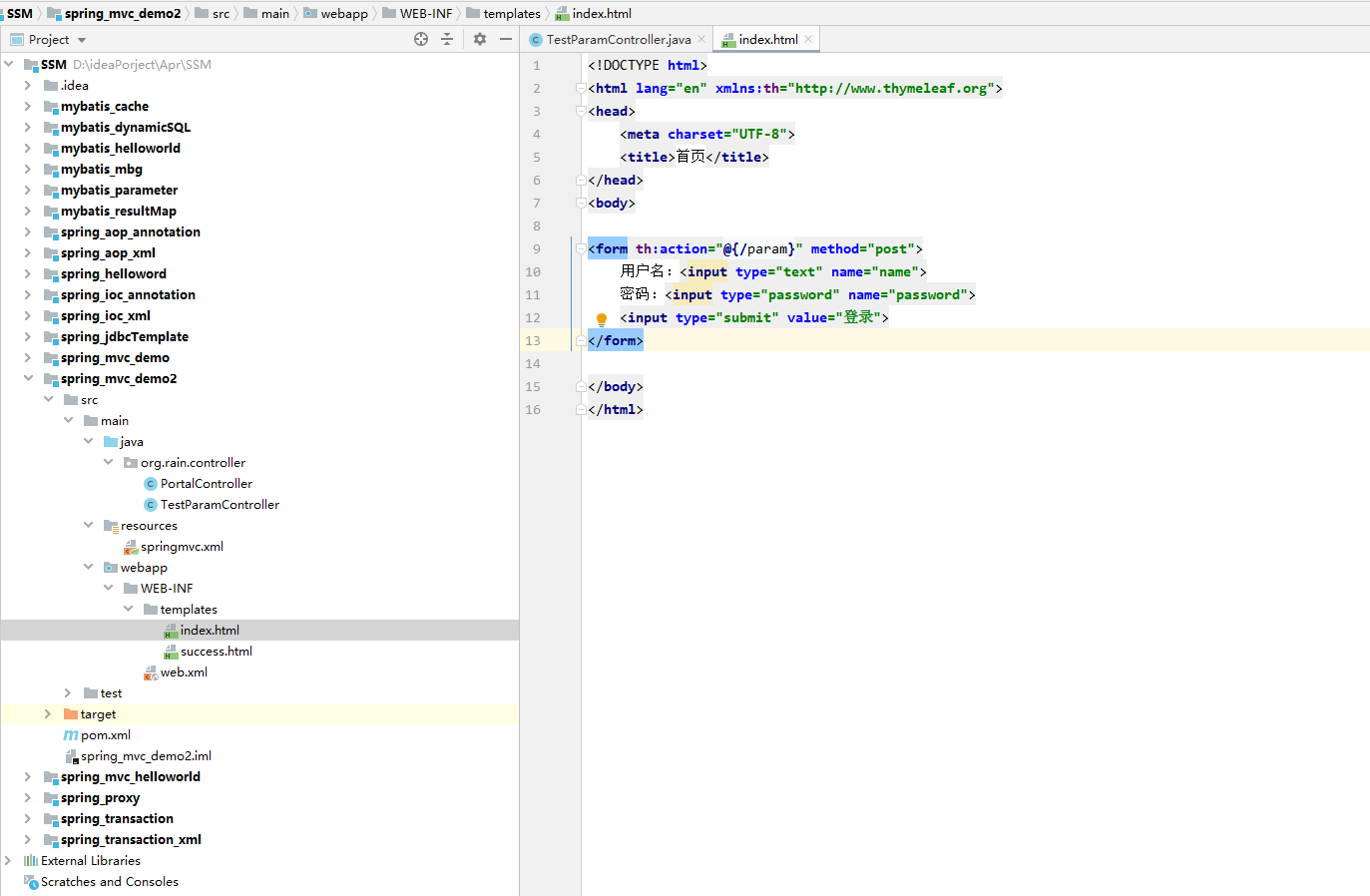Expand spring_mvc_demo module
Screen dimensions: 1370x896
coord(28,358)
